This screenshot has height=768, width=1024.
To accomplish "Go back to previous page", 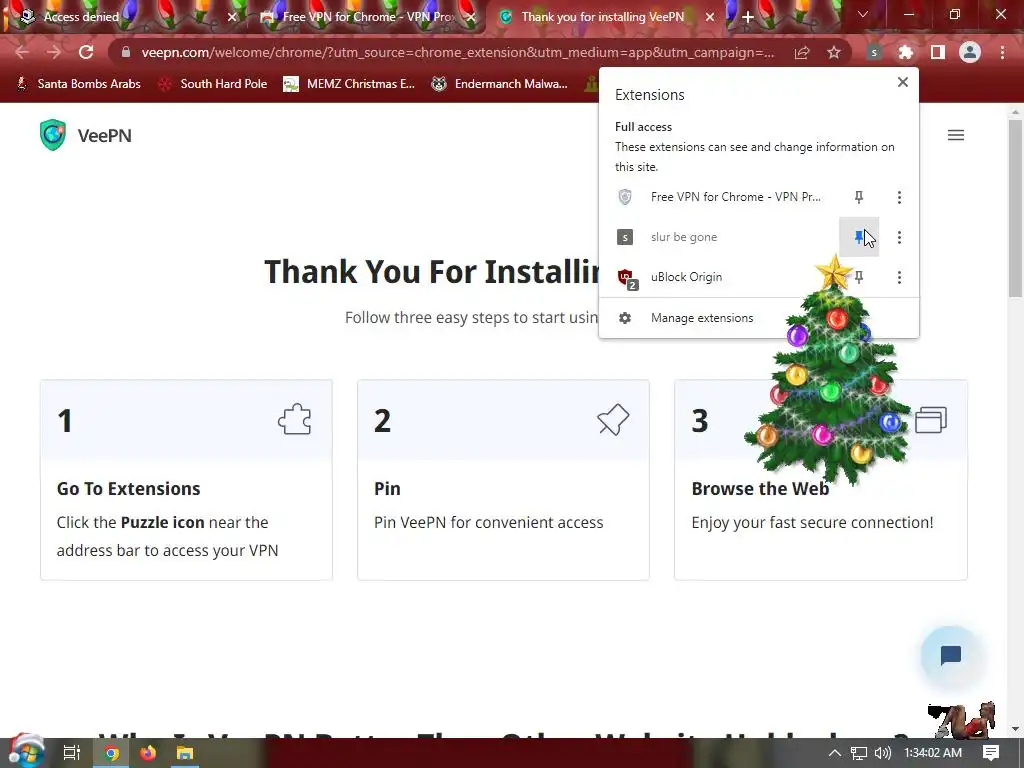I will tap(22, 52).
